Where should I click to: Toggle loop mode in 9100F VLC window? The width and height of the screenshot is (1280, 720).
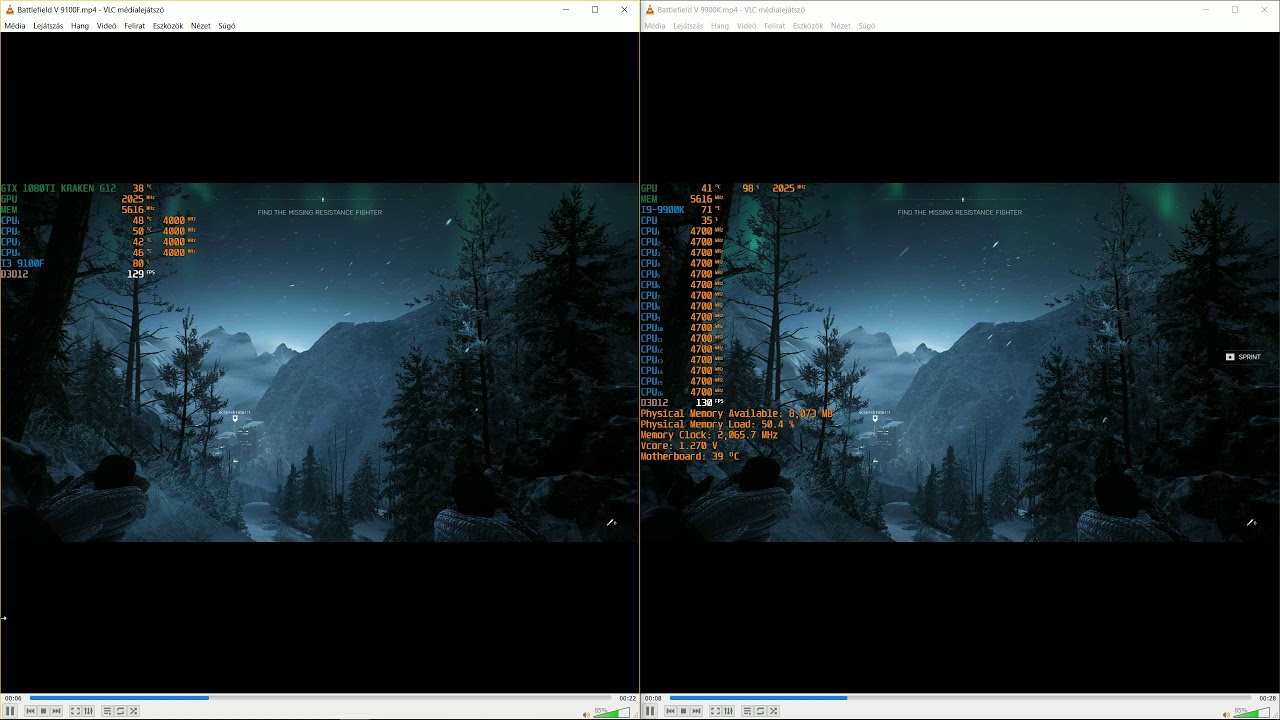pos(120,711)
